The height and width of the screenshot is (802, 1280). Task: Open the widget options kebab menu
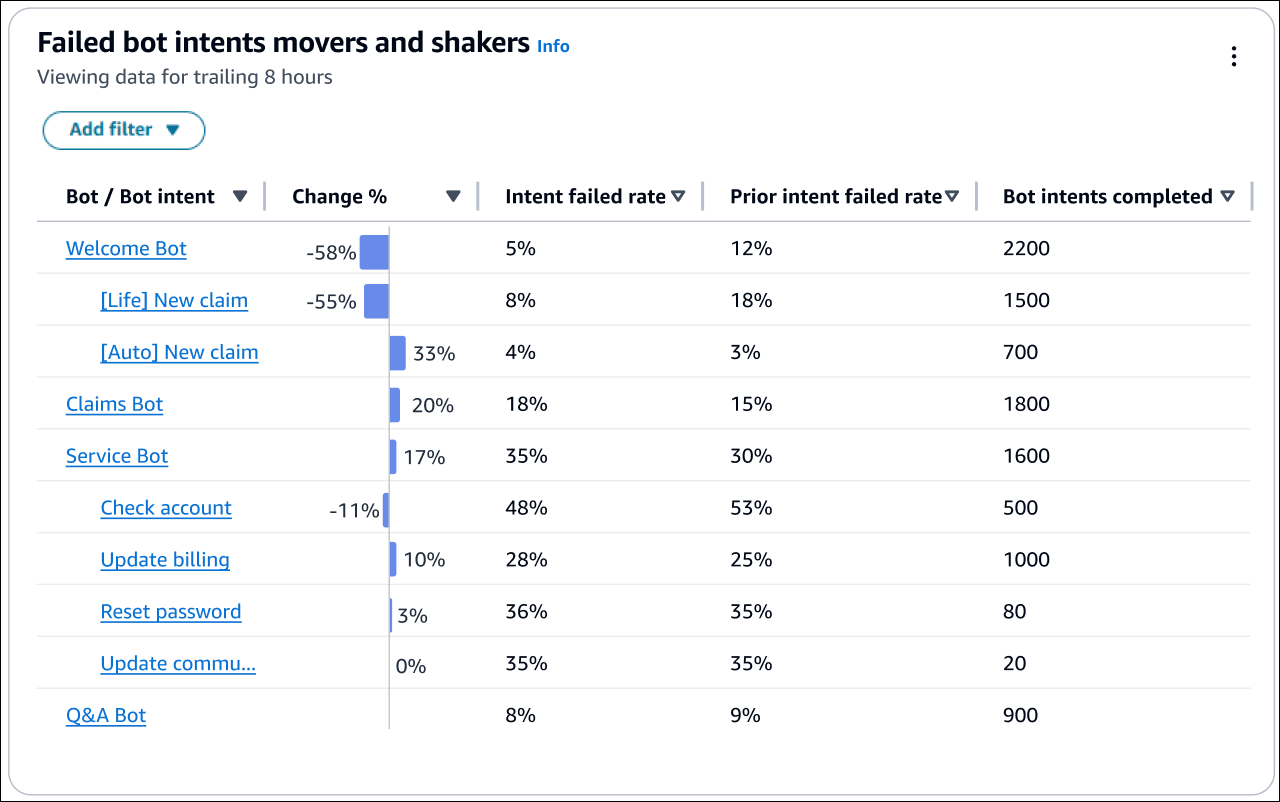point(1234,56)
